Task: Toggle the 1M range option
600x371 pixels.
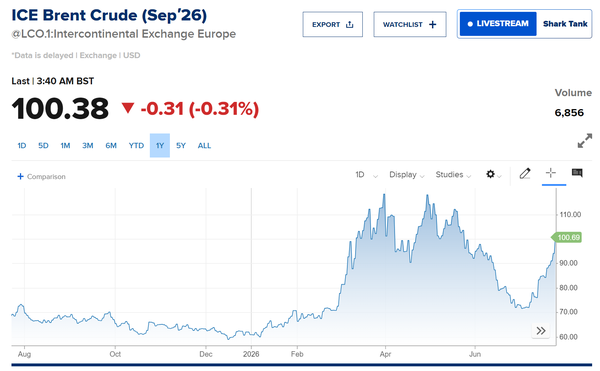Action: pos(65,146)
